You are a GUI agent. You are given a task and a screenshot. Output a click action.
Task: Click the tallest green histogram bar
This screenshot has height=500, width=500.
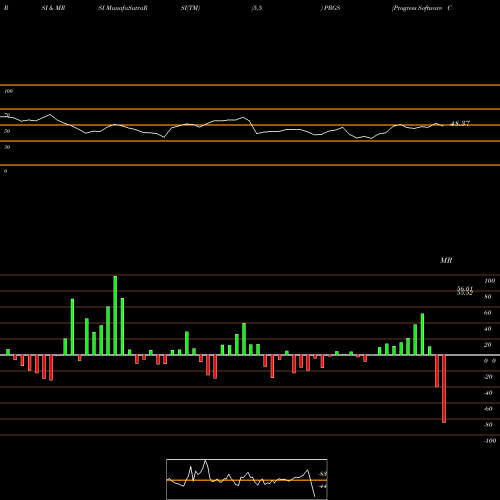click(x=115, y=315)
